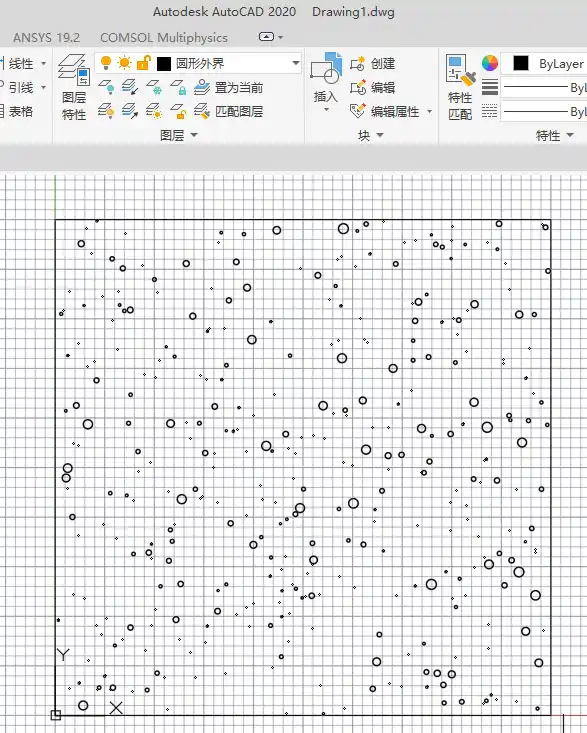587x733 pixels.
Task: Click the 匹配图层 (Match Layer) icon
Action: 202,111
